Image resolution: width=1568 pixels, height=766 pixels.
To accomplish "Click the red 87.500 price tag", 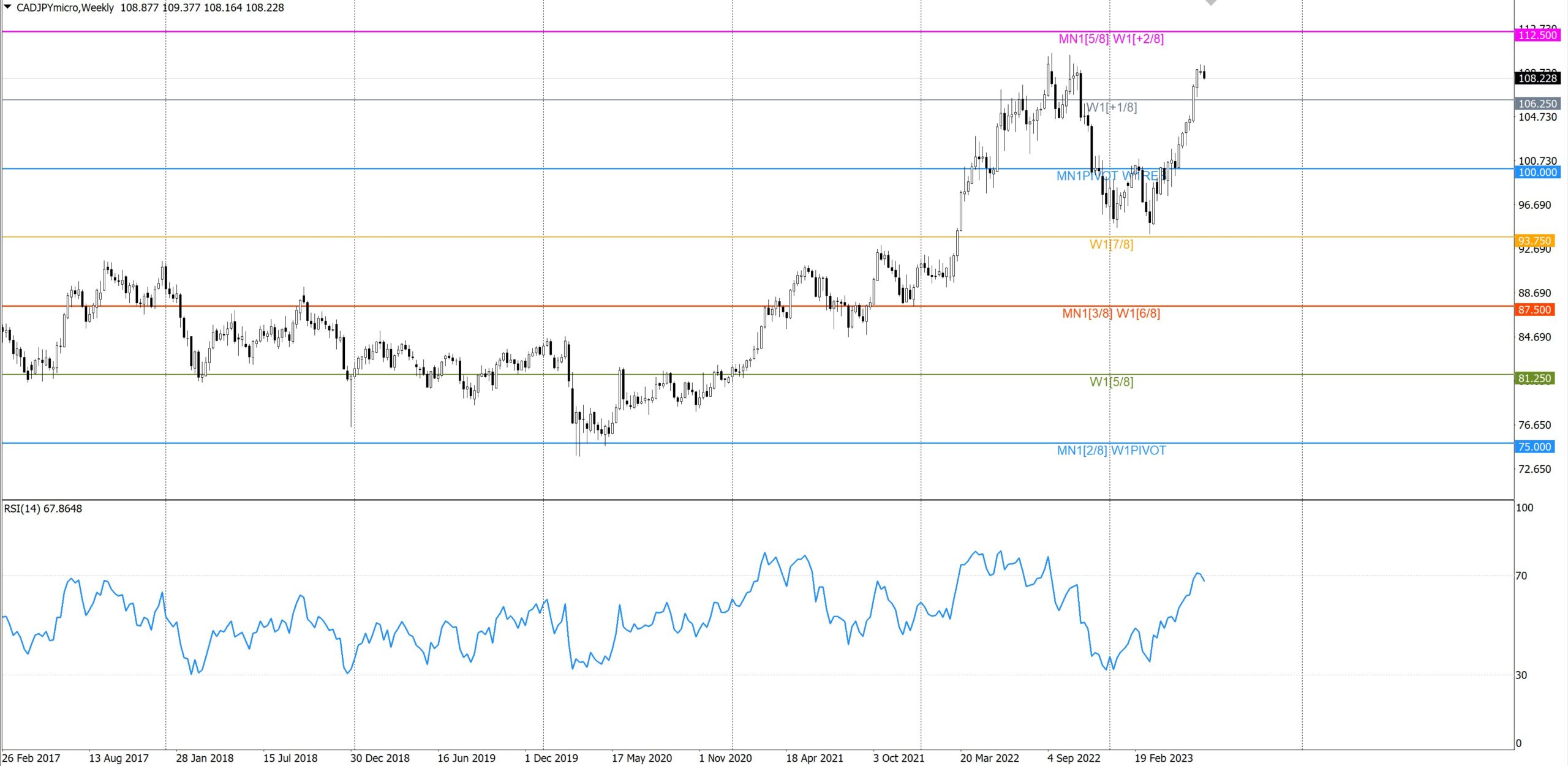I will click(1534, 310).
